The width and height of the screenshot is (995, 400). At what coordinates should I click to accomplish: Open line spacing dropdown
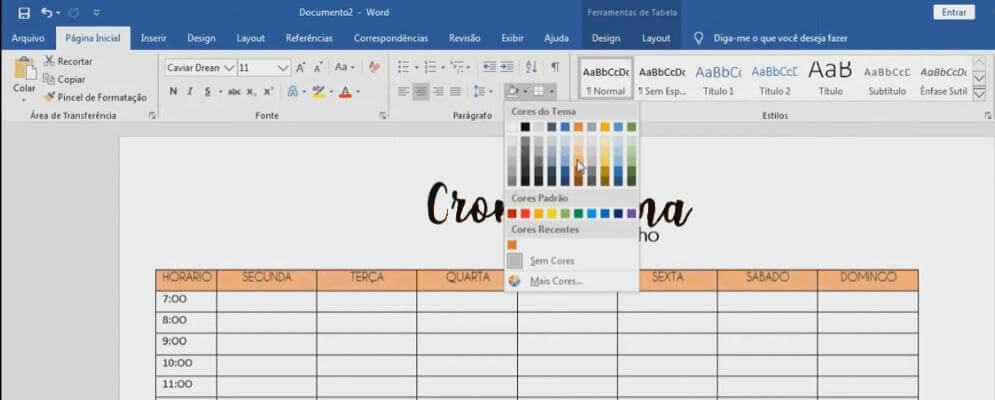coord(483,91)
